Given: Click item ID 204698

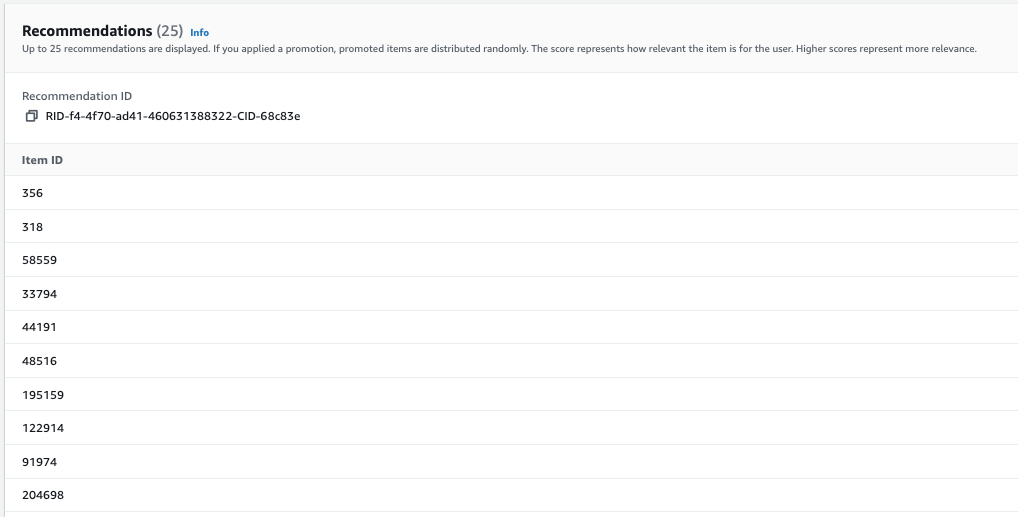Looking at the screenshot, I should pos(42,495).
